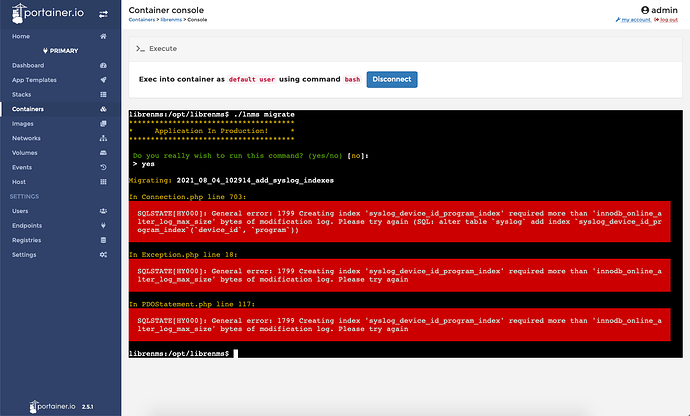
Task: Click the 'default user' code label
Action: point(252,79)
